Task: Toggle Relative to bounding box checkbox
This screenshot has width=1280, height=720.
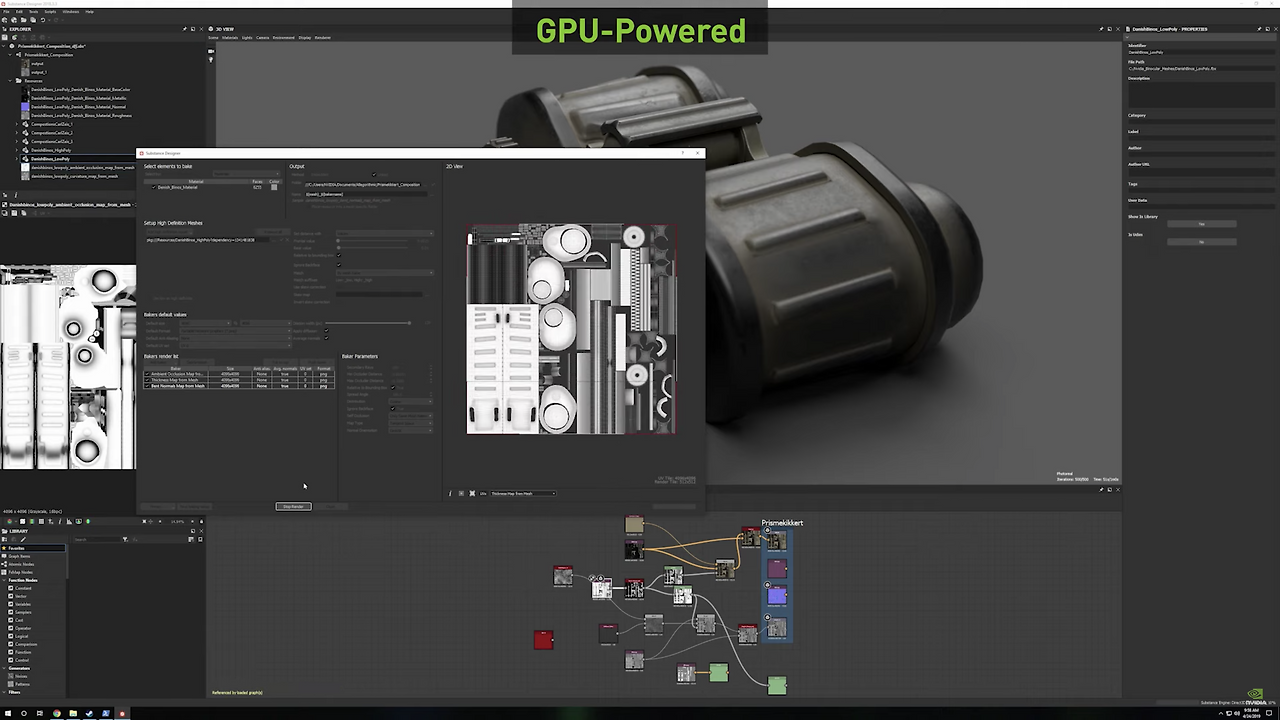Action: (x=338, y=256)
